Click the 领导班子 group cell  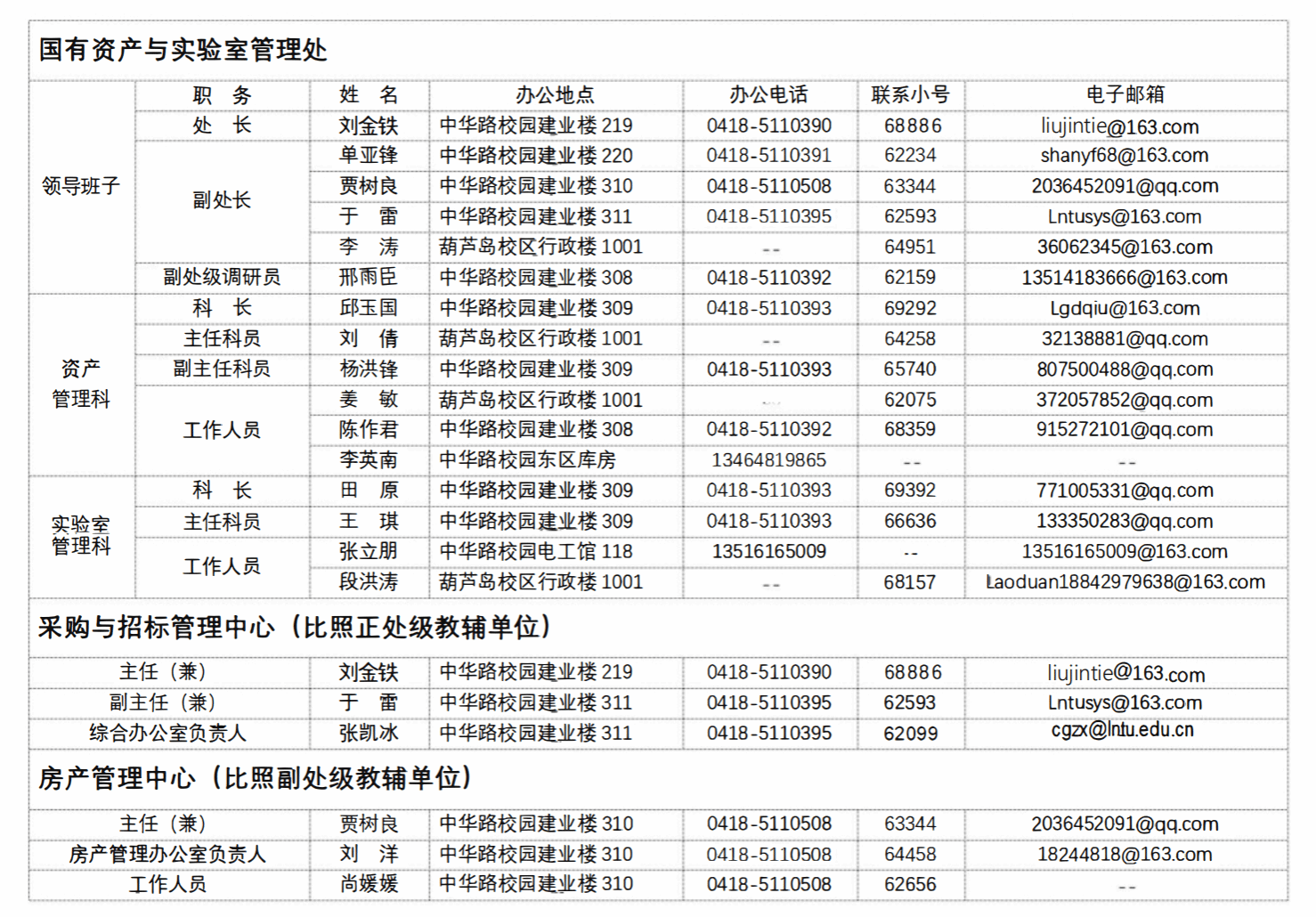pyautogui.click(x=81, y=187)
